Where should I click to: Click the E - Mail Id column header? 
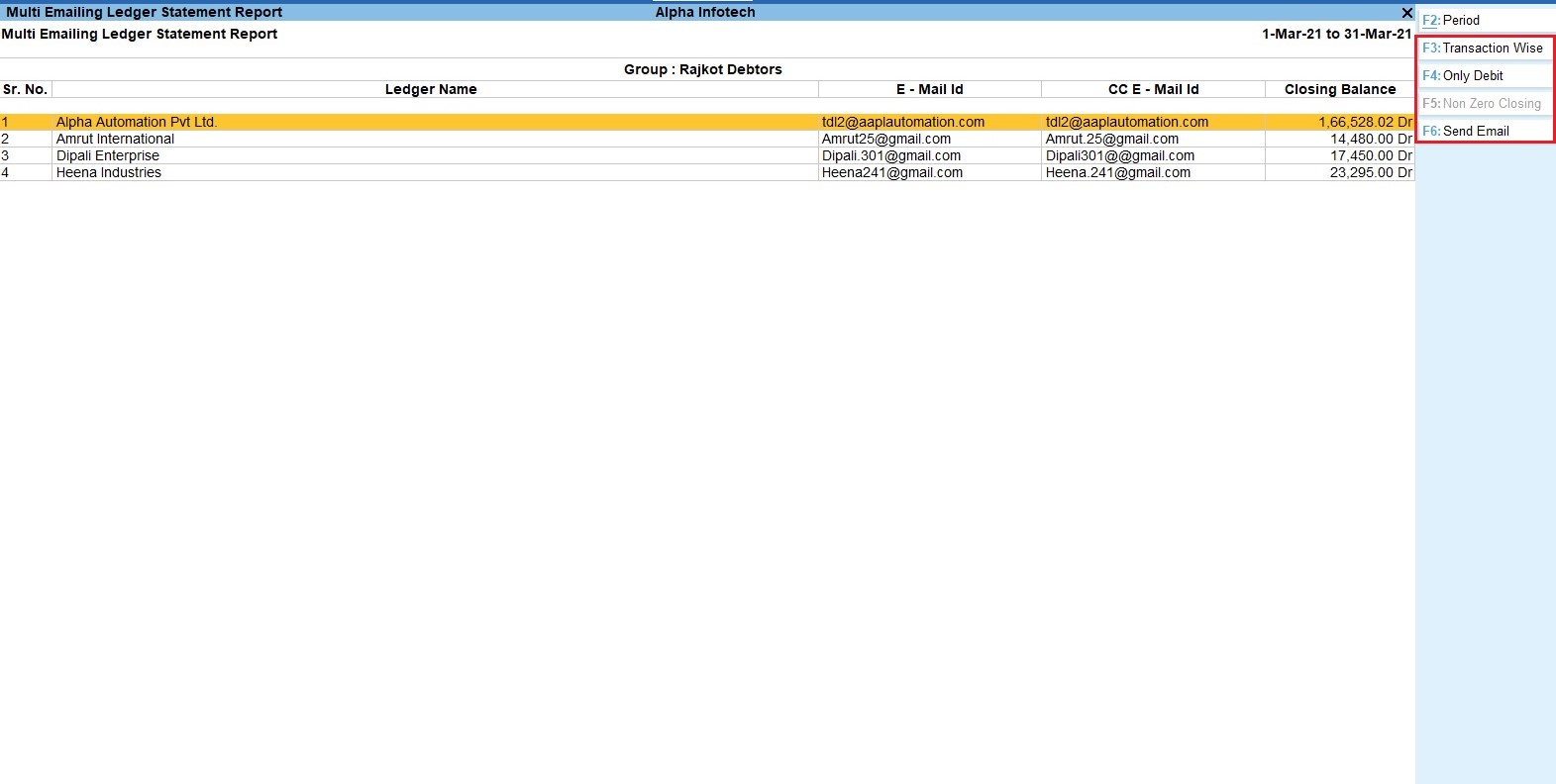click(929, 89)
